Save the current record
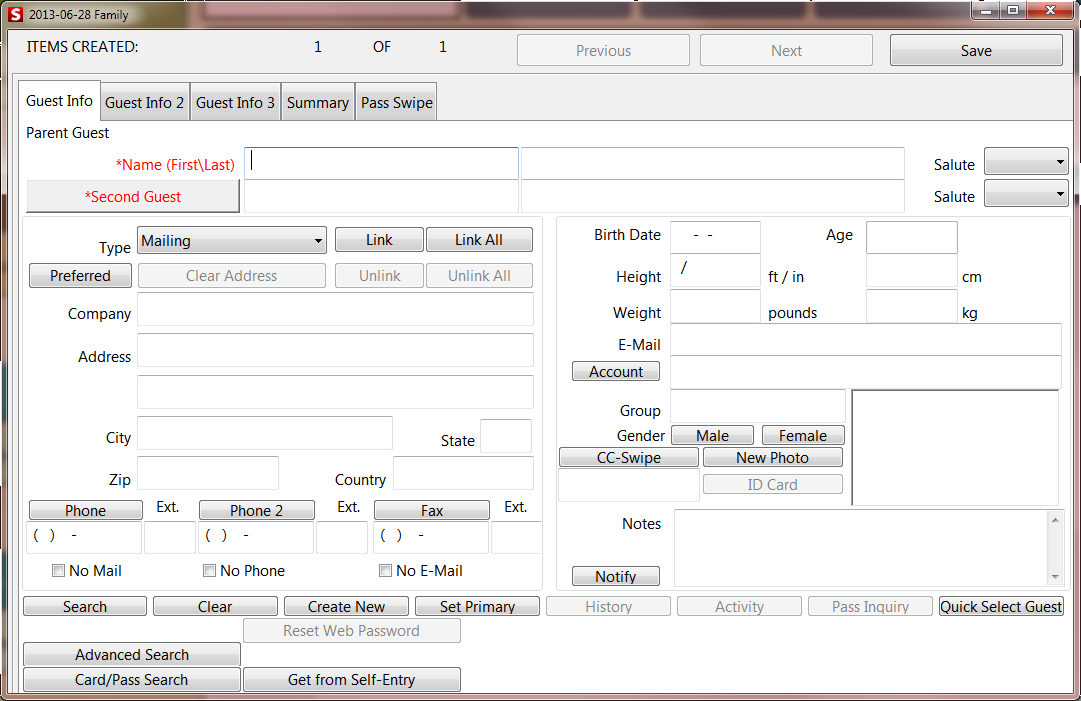Viewport: 1081px width, 701px height. (x=975, y=49)
